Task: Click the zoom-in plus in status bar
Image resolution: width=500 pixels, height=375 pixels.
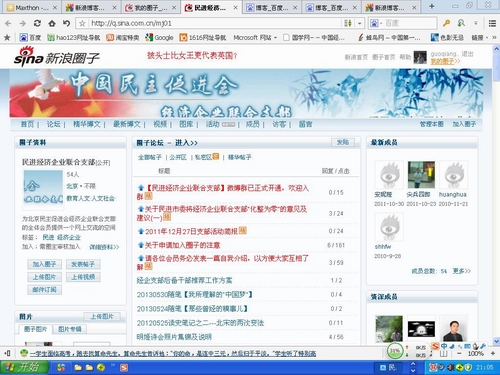Action: click(492, 353)
